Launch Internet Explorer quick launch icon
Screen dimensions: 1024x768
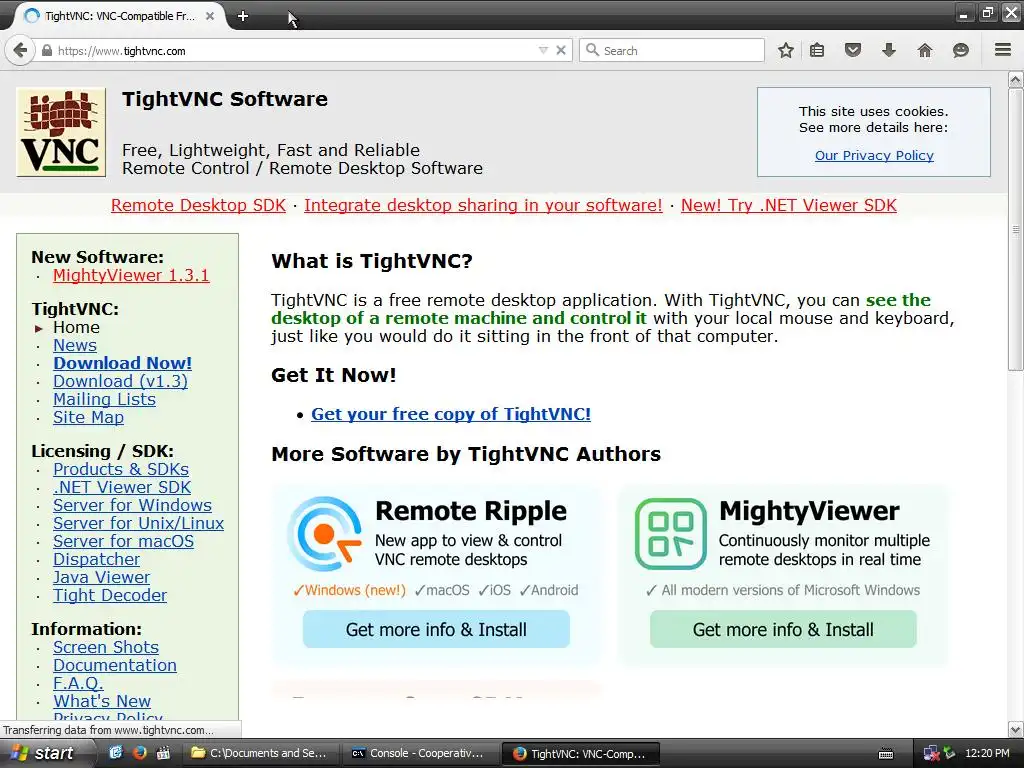[x=116, y=753]
